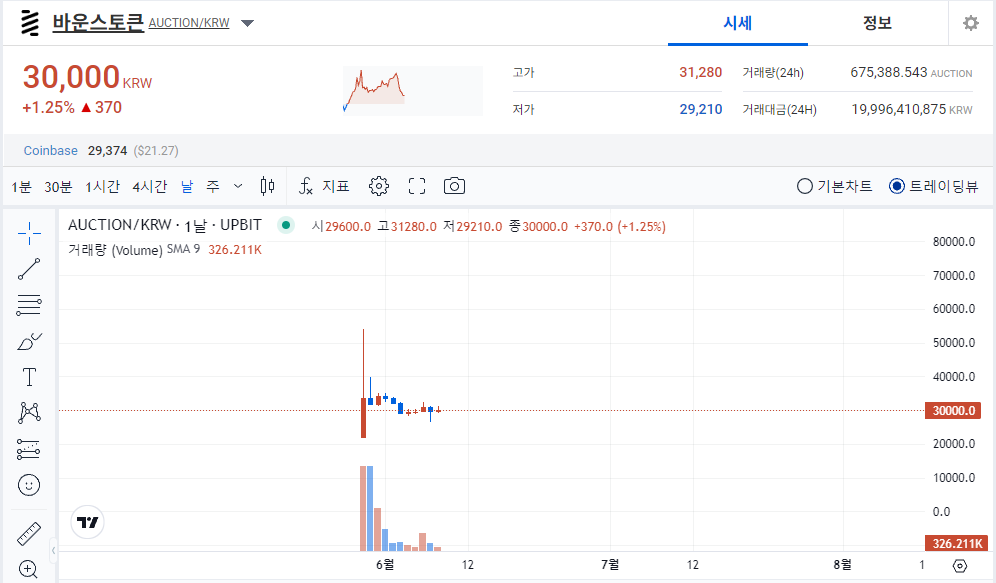Viewport: 996px width, 583px height.
Task: Open the Coinbase price link
Action: [50, 150]
